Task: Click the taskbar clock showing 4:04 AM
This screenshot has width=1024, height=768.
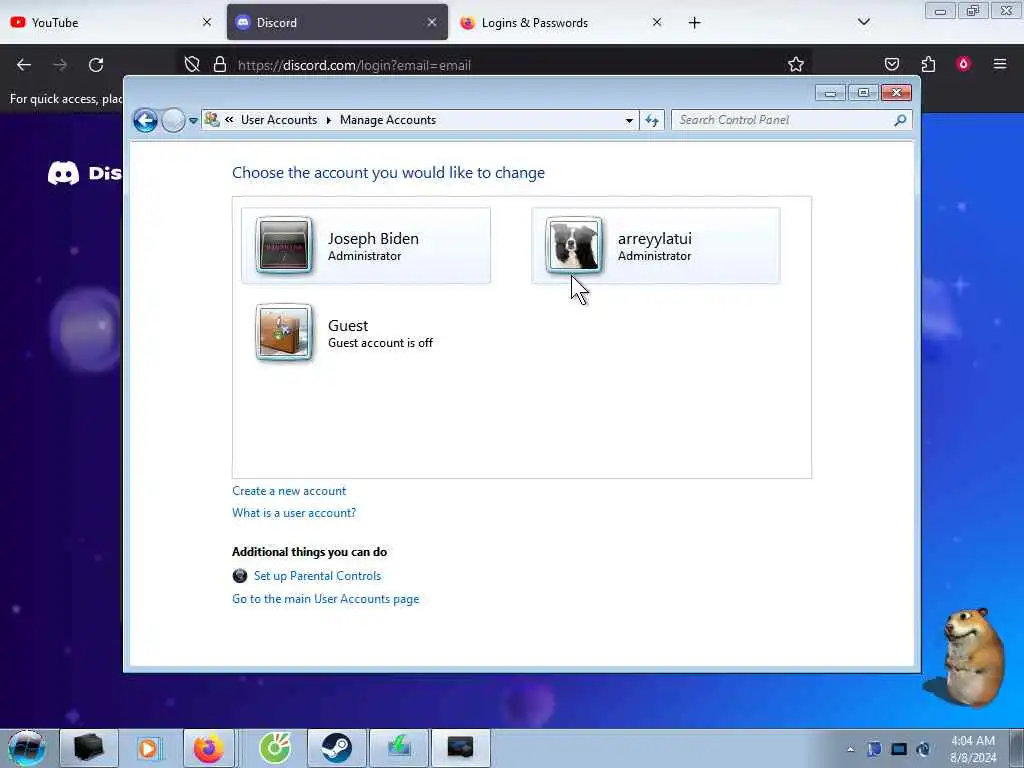Action: pyautogui.click(x=973, y=749)
